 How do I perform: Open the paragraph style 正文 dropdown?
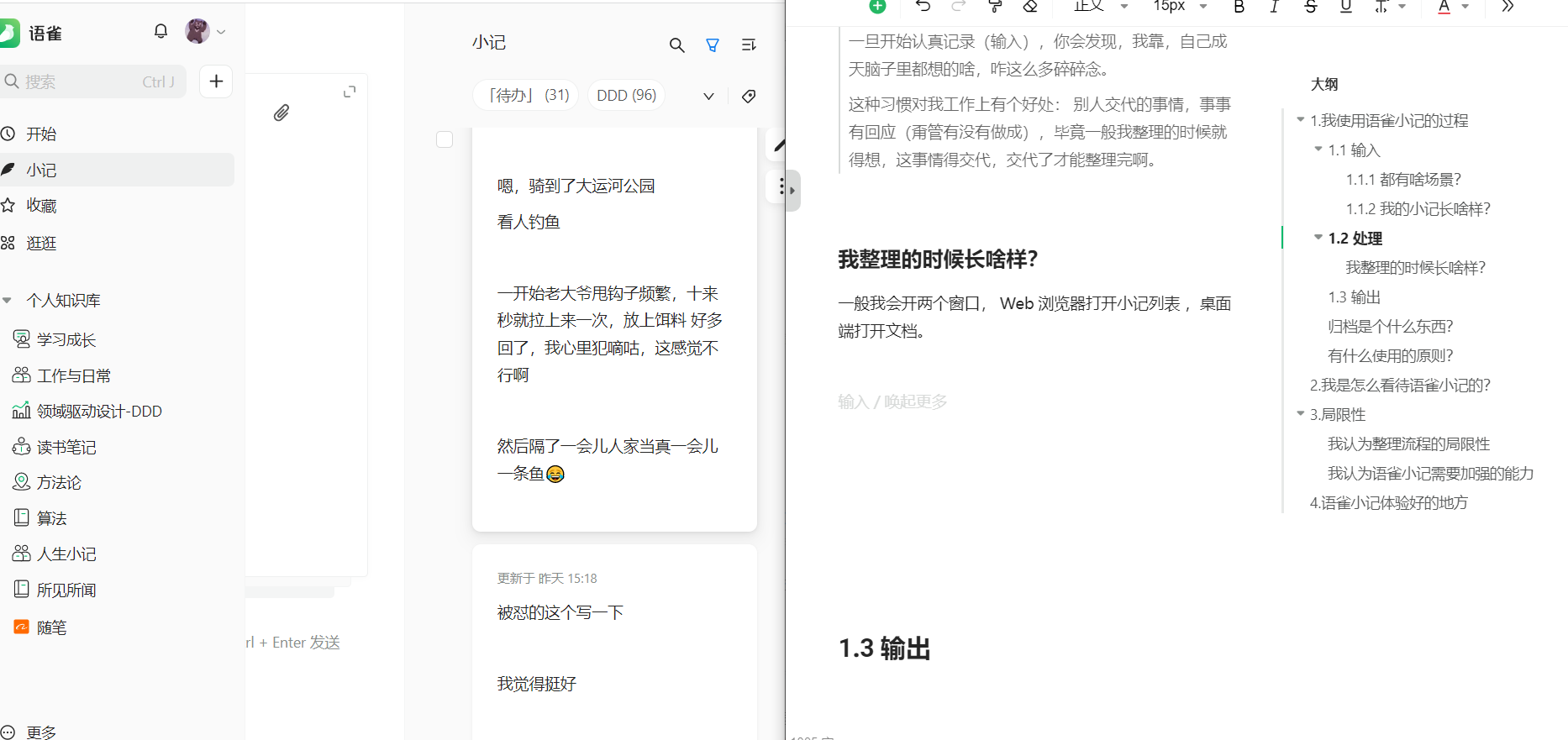click(1100, 6)
